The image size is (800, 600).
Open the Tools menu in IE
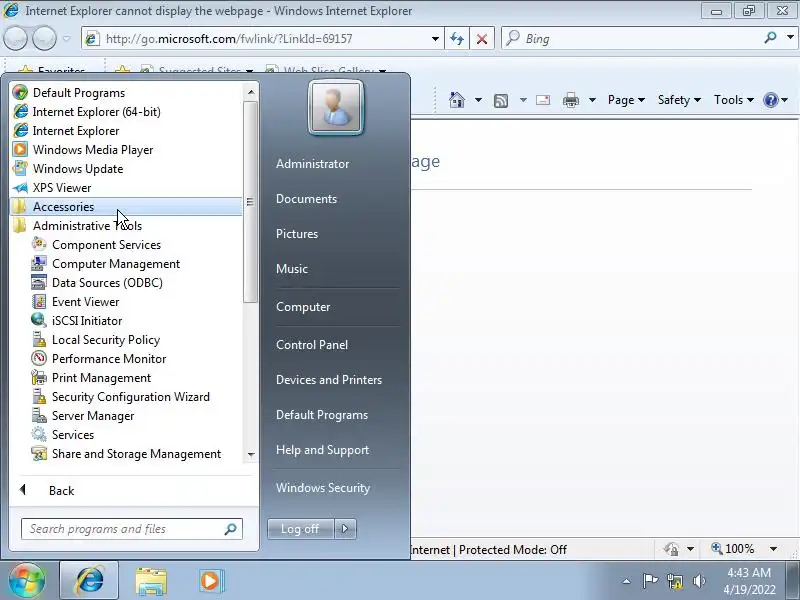(734, 100)
